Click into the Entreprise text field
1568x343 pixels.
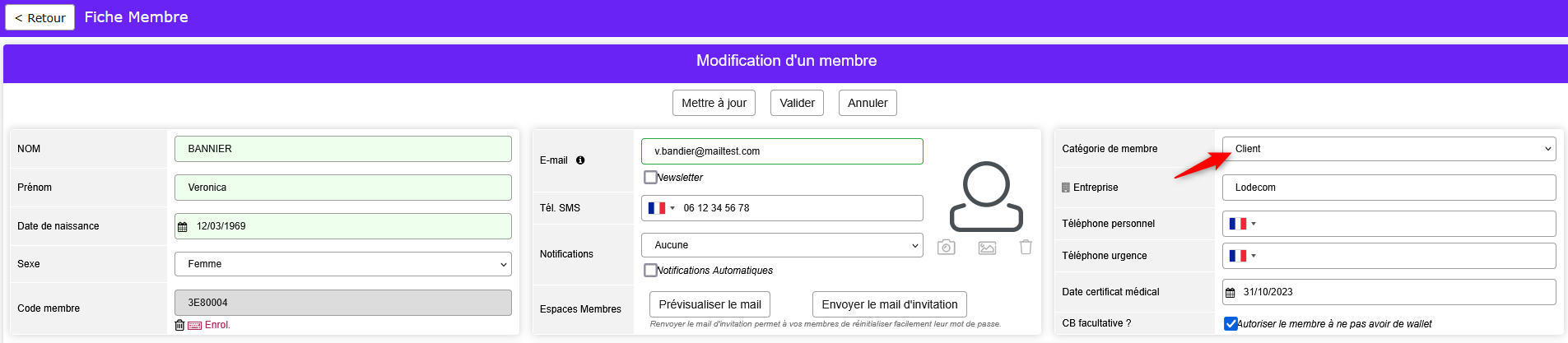coord(1389,188)
